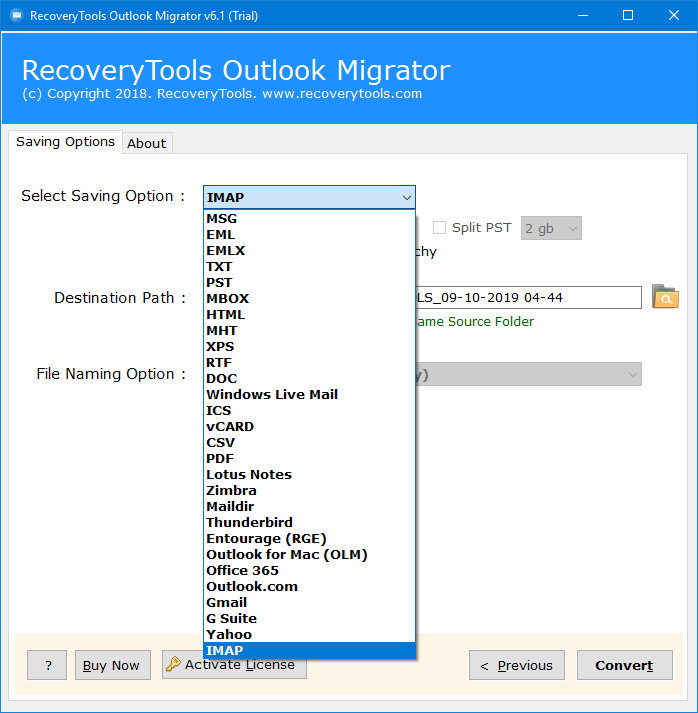This screenshot has width=698, height=713.
Task: Choose the TXT saving option
Action: pos(309,266)
